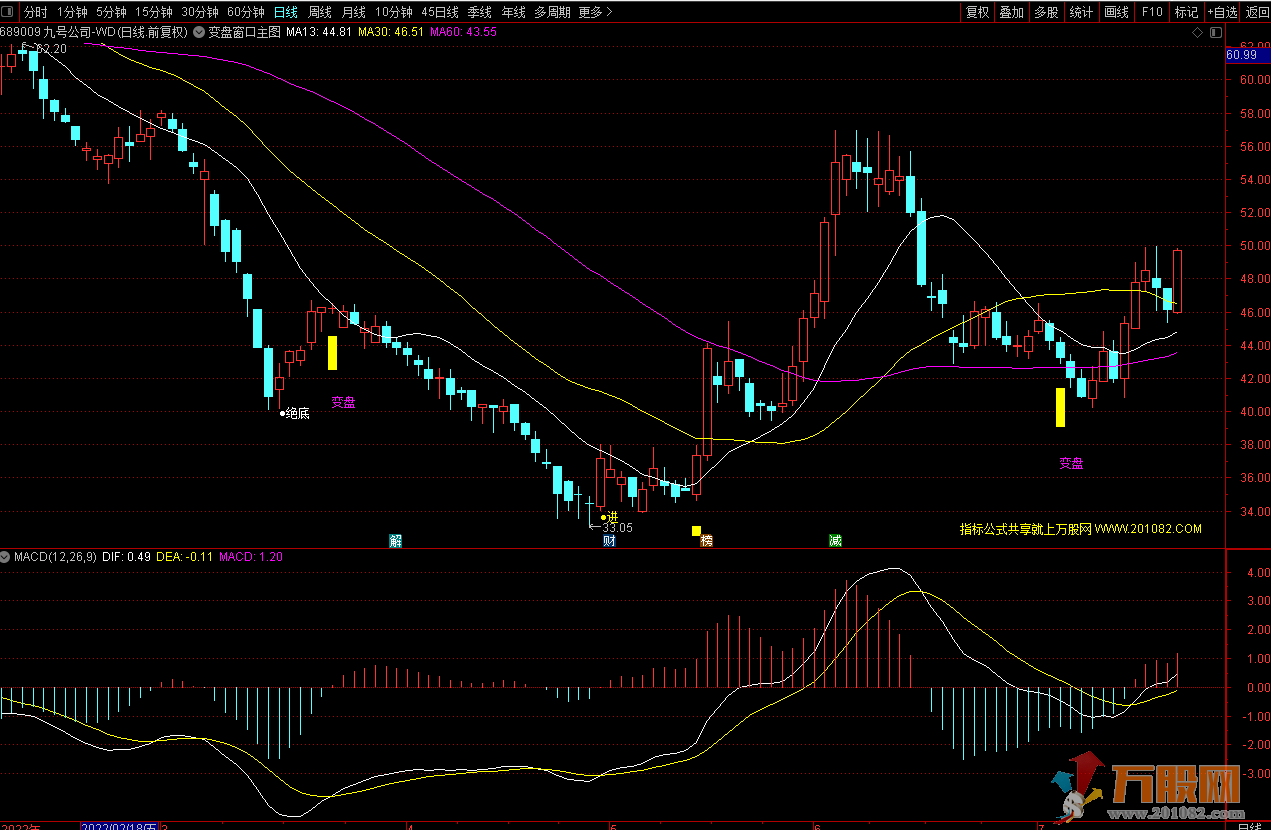Click the 多股 multi-stock button

(x=1046, y=12)
